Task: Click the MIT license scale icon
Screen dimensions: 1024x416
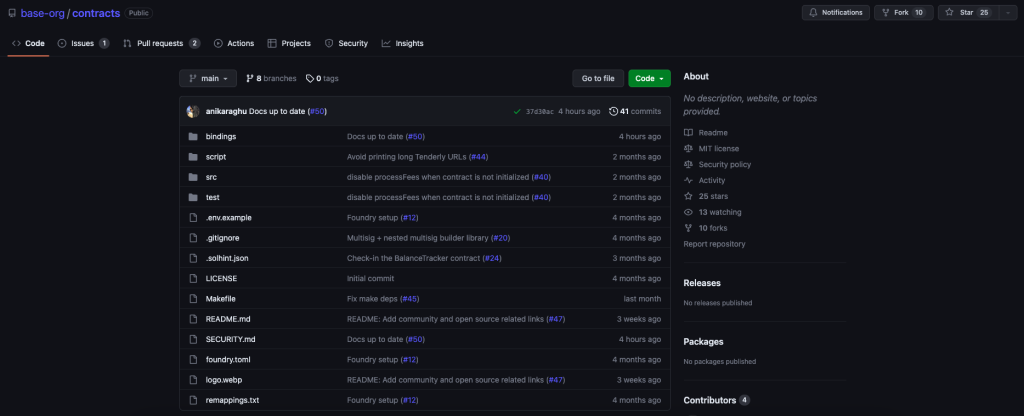Action: tap(688, 148)
